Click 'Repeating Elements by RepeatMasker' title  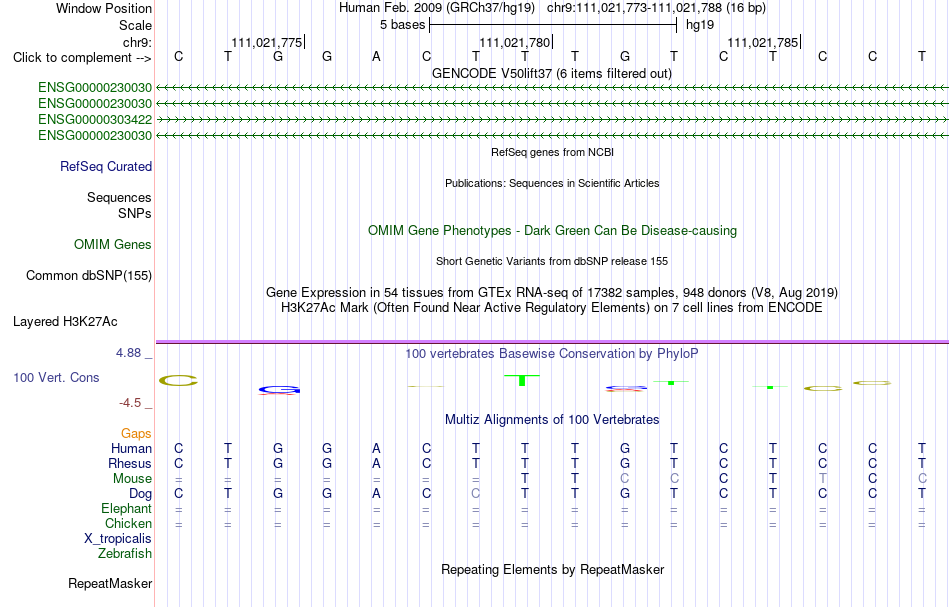click(x=553, y=569)
